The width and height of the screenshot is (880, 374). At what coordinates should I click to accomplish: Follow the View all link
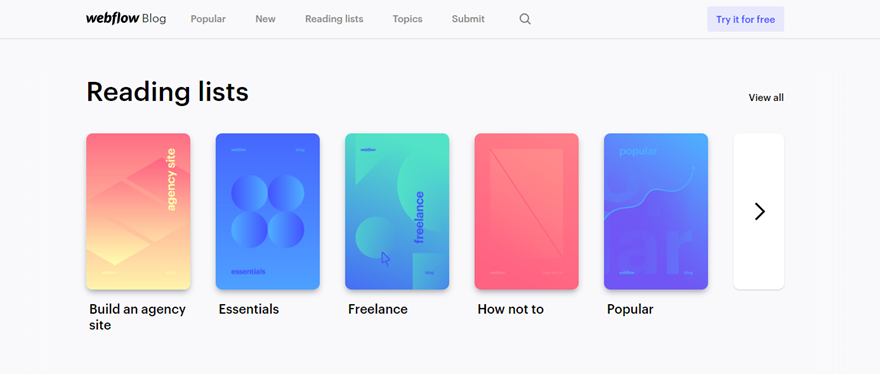click(x=766, y=98)
